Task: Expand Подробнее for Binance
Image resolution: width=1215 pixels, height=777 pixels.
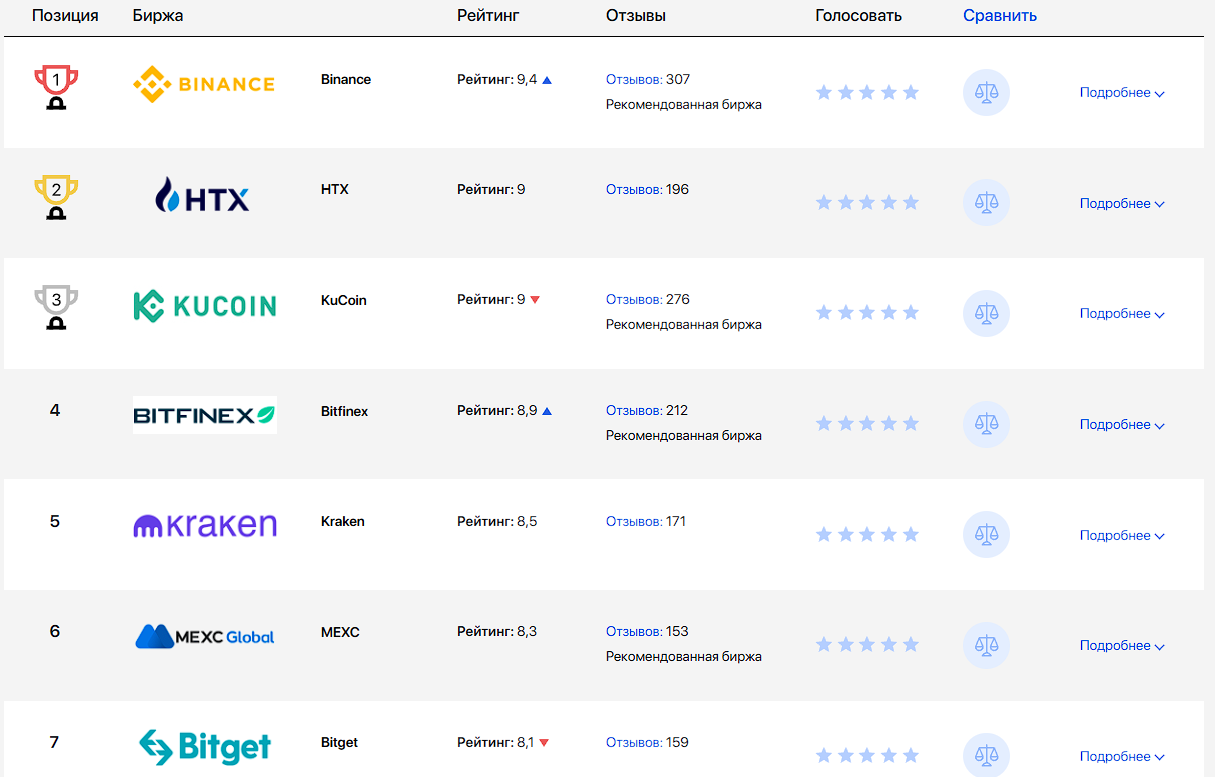Action: [1122, 93]
